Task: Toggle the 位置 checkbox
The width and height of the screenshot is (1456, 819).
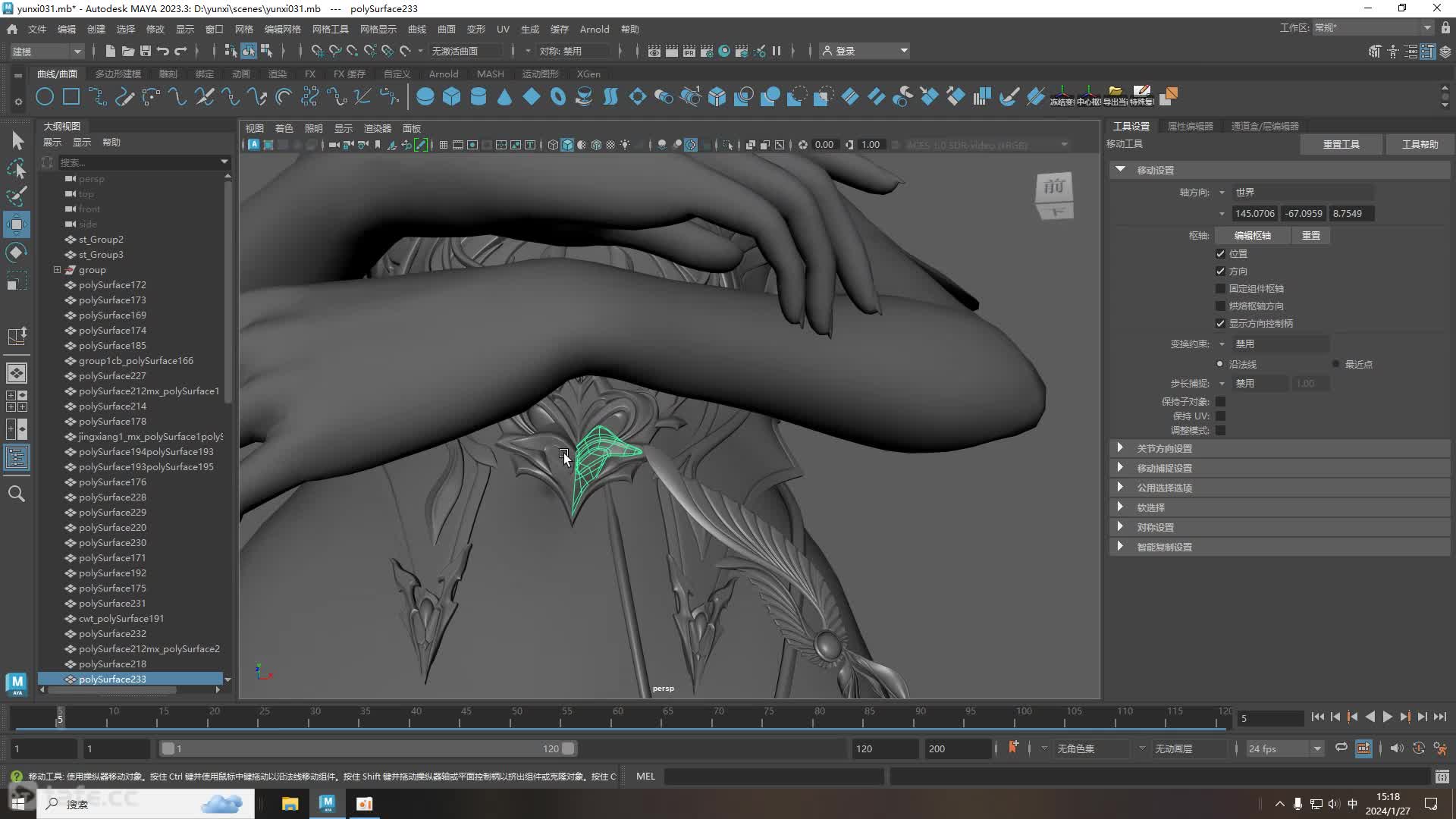Action: click(1220, 254)
